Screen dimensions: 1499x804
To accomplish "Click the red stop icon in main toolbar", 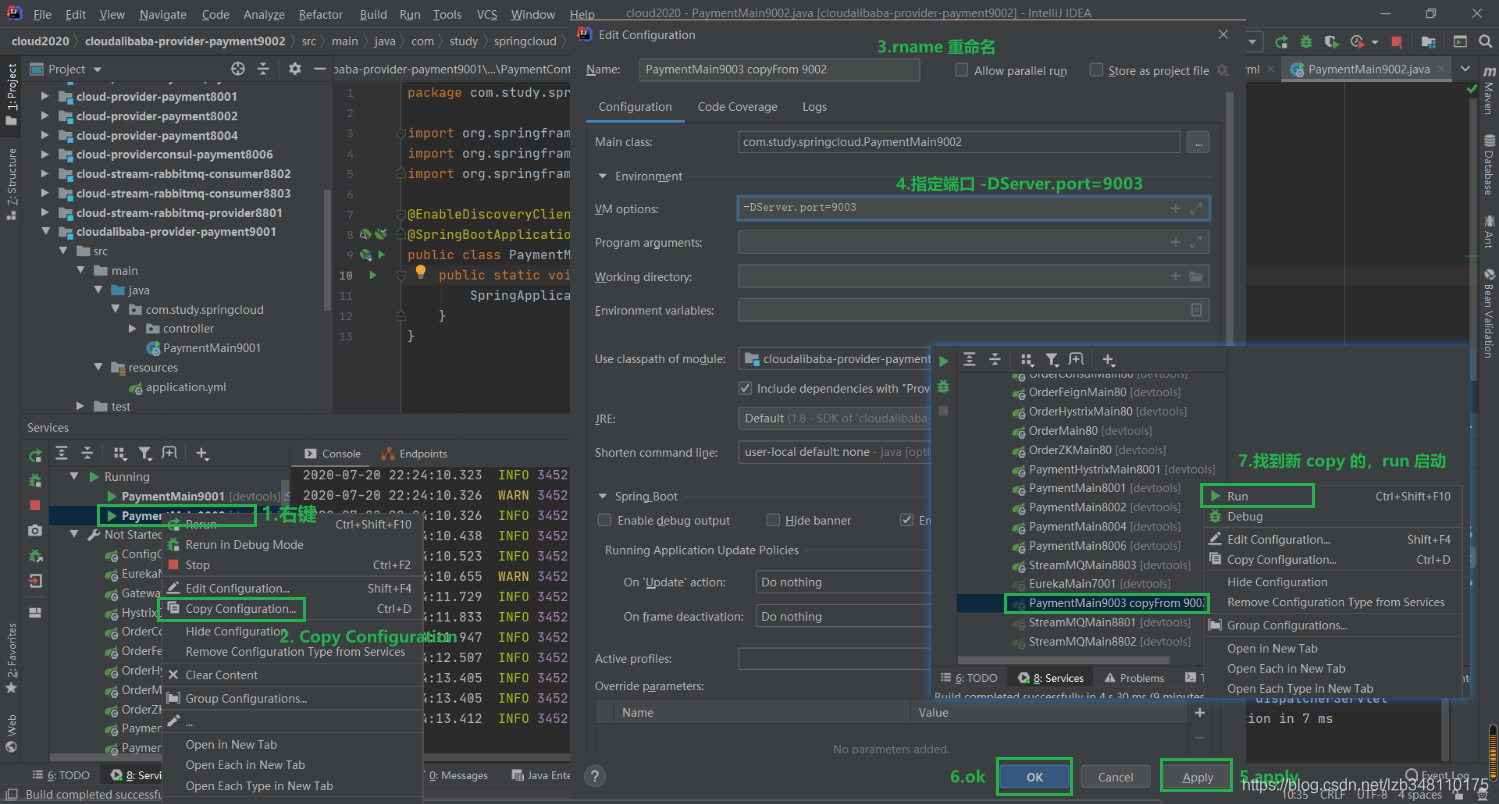I will [1395, 42].
